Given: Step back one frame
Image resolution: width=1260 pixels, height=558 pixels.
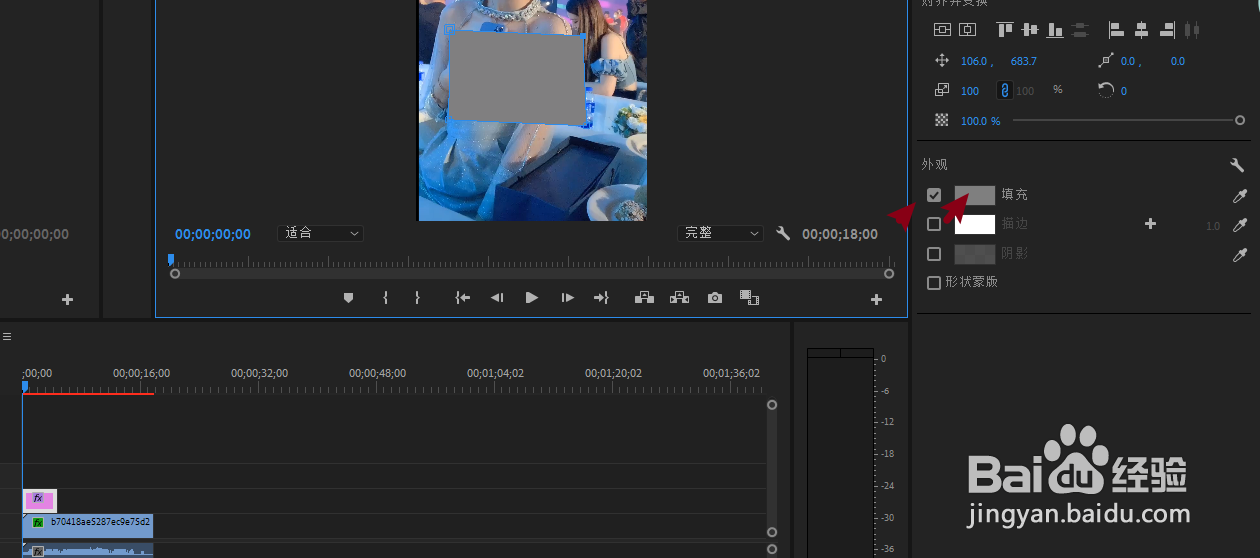Looking at the screenshot, I should click(496, 297).
